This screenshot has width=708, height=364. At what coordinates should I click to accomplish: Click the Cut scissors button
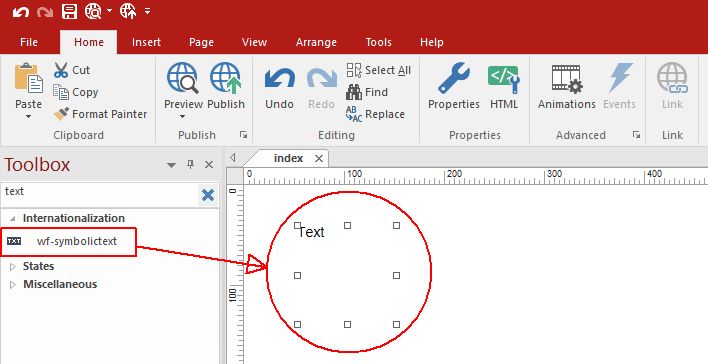coord(72,70)
